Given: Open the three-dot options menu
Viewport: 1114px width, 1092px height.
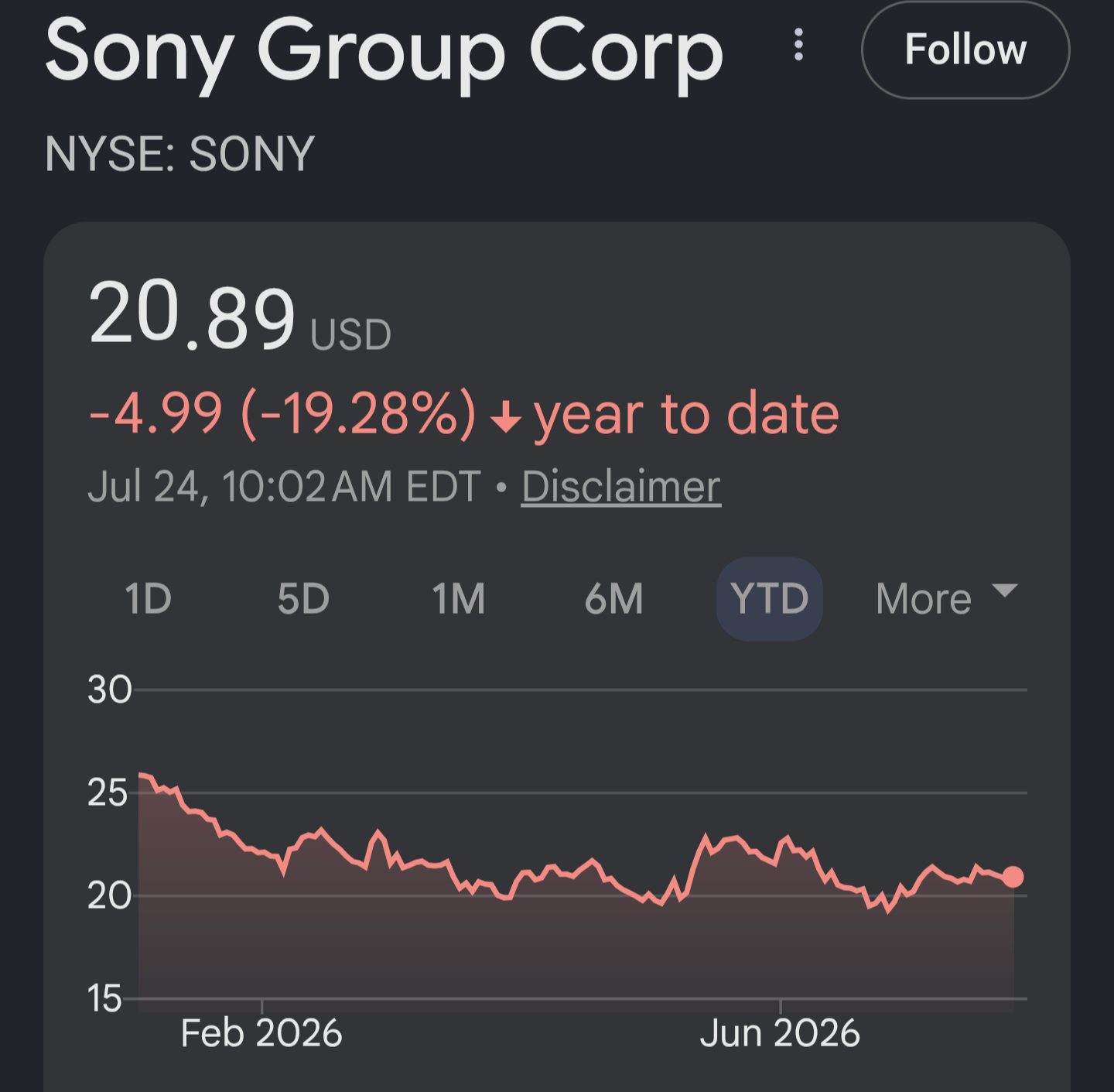Looking at the screenshot, I should click(799, 45).
